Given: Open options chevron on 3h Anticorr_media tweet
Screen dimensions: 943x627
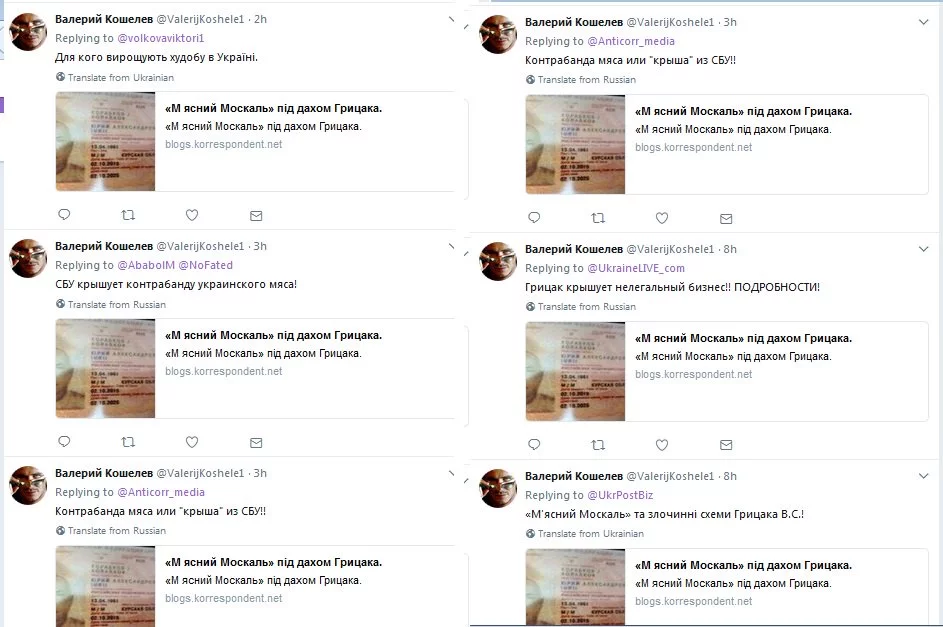Looking at the screenshot, I should [x=923, y=22].
